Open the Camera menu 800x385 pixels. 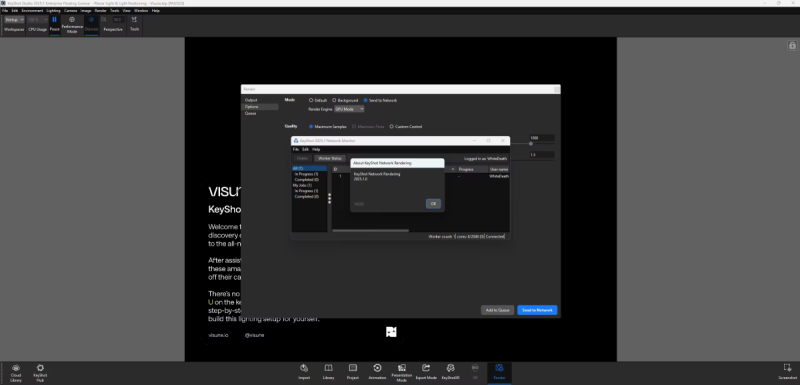point(70,10)
